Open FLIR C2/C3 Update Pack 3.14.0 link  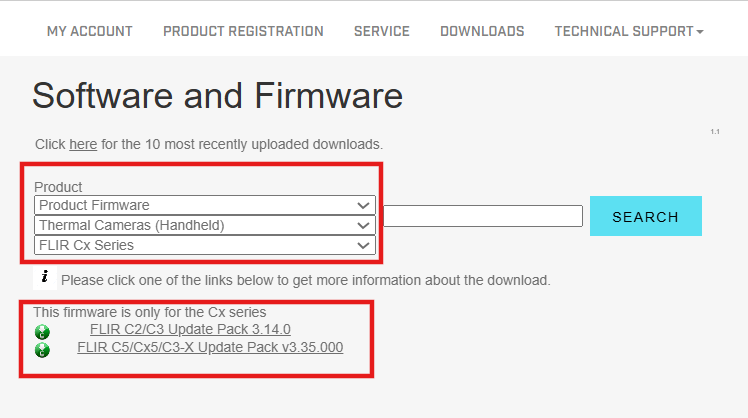[x=190, y=329]
